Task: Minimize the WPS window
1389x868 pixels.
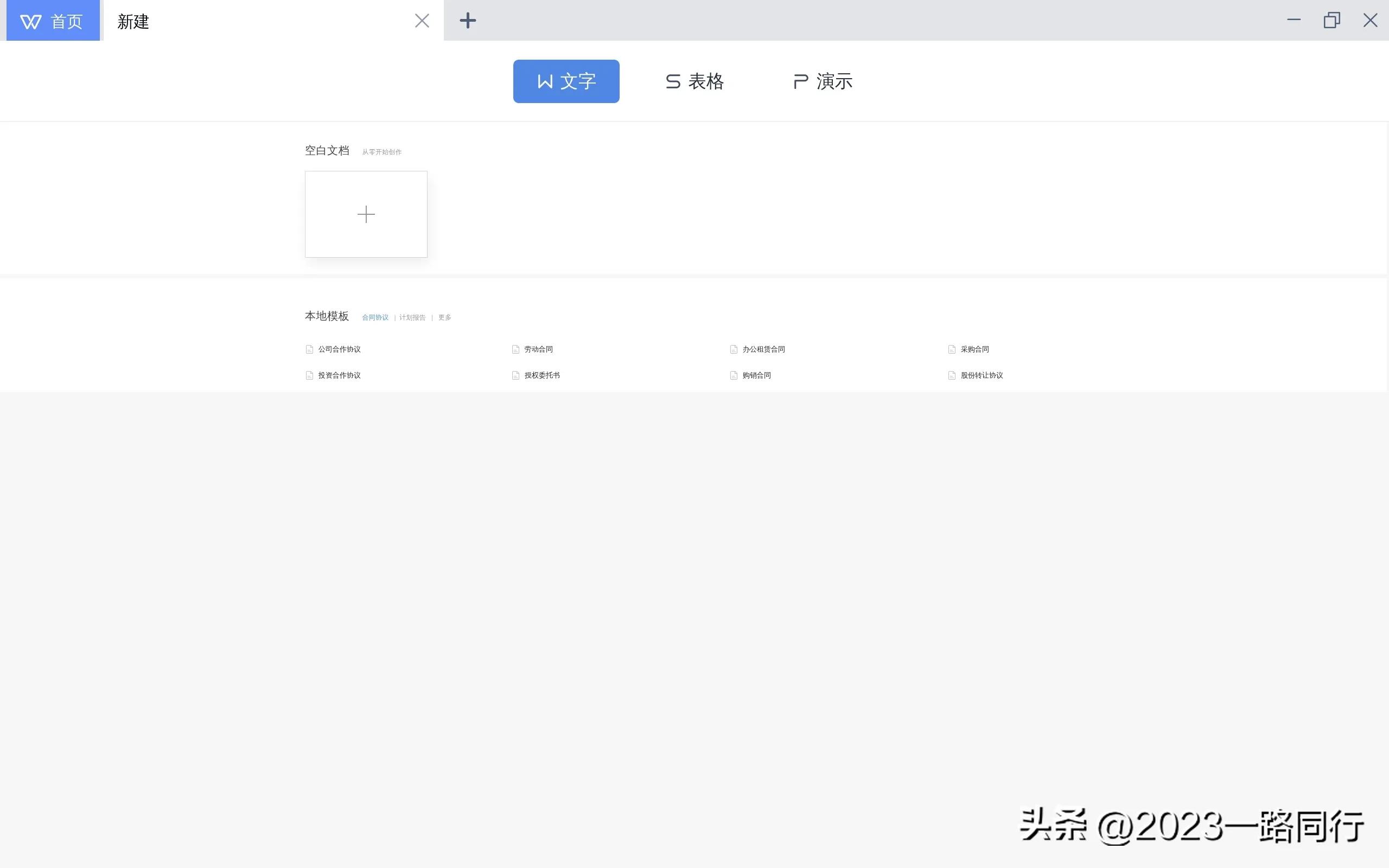Action: point(1294,21)
